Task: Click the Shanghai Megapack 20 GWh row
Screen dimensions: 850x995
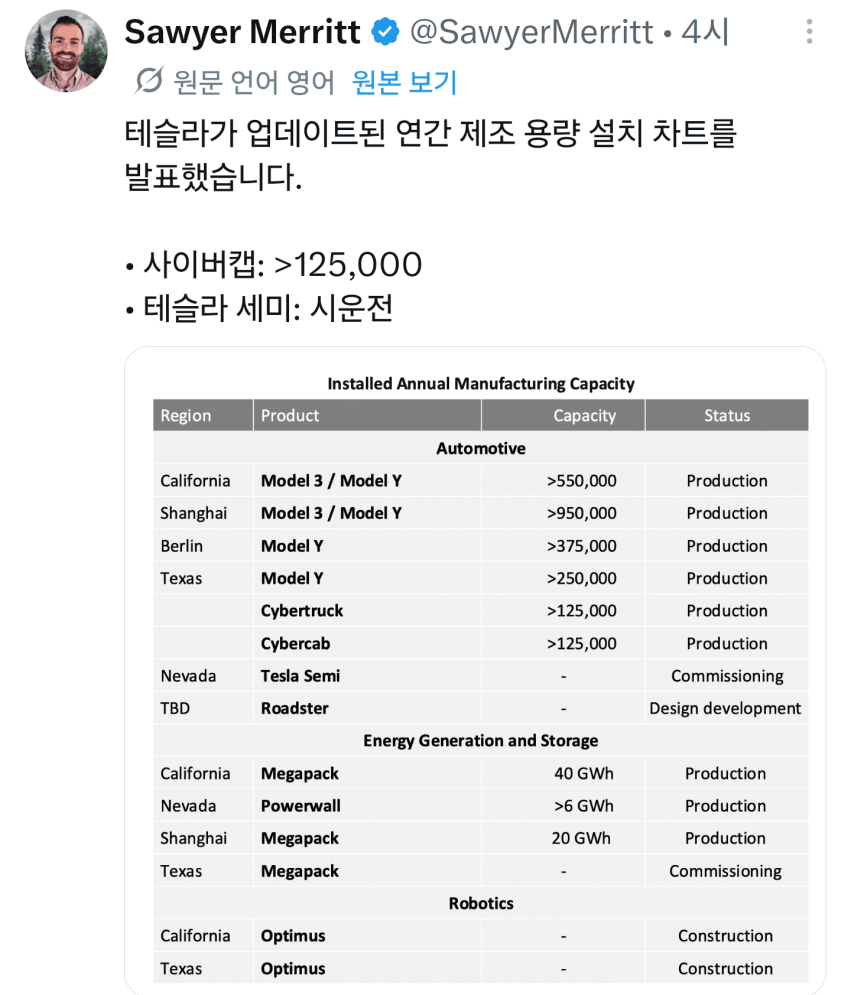Action: pos(481,838)
